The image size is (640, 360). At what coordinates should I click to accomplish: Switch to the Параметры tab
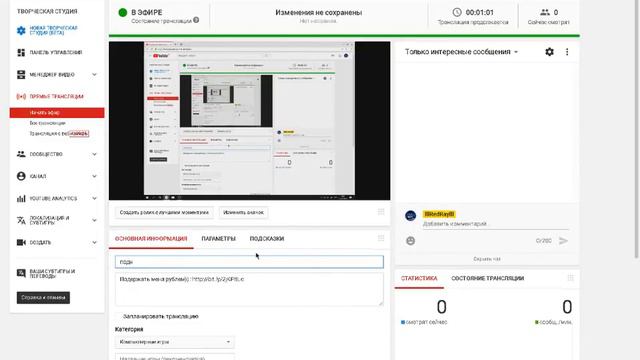(218, 238)
